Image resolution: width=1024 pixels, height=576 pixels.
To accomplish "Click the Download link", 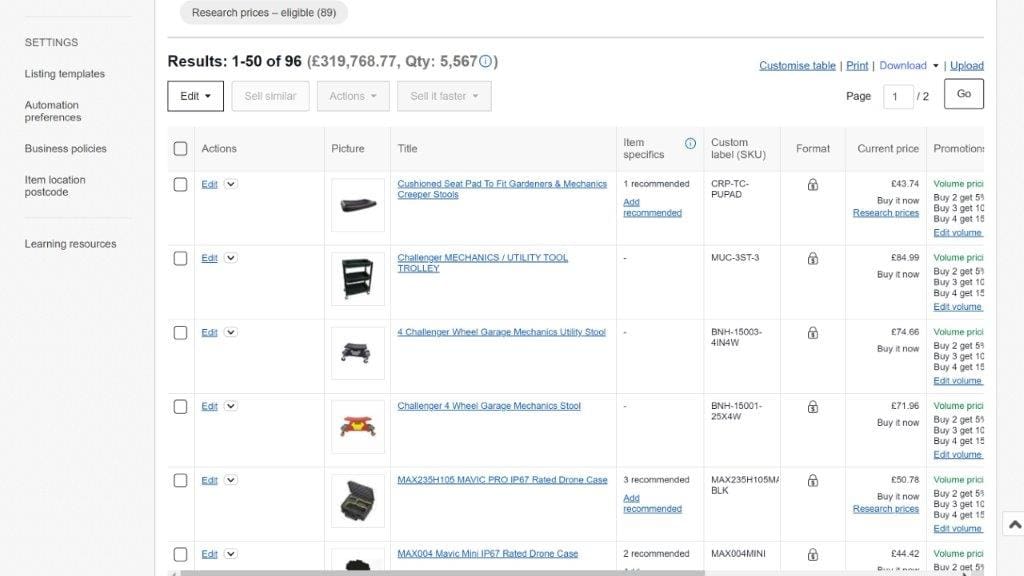I will 903,66.
